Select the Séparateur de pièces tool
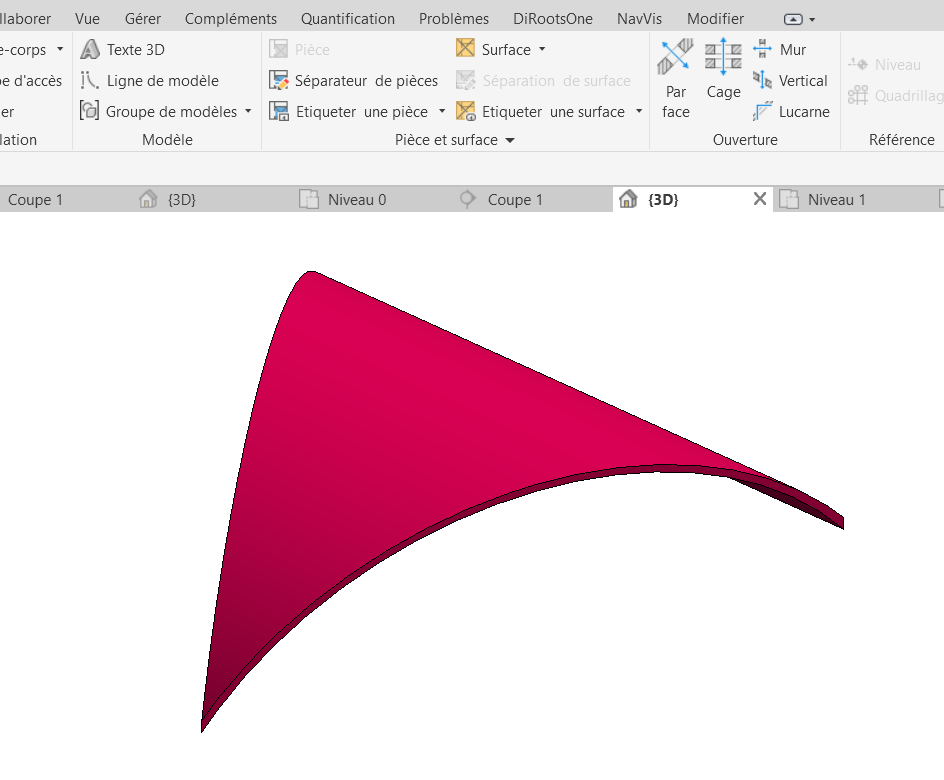 [354, 81]
